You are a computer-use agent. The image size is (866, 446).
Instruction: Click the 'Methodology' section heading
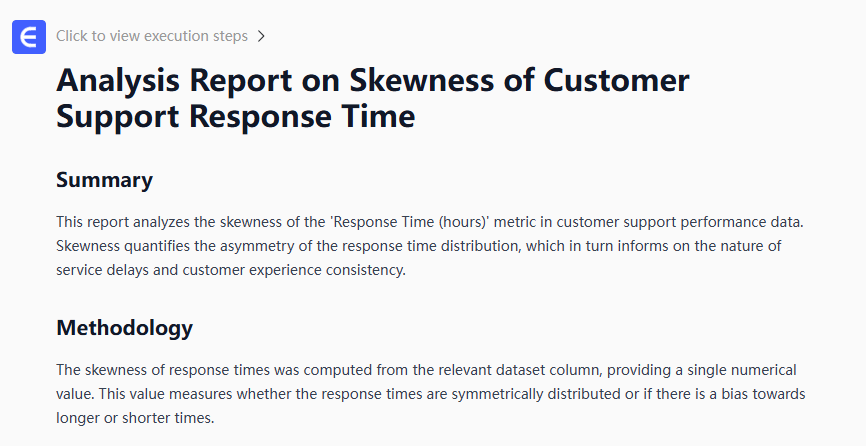coord(124,328)
